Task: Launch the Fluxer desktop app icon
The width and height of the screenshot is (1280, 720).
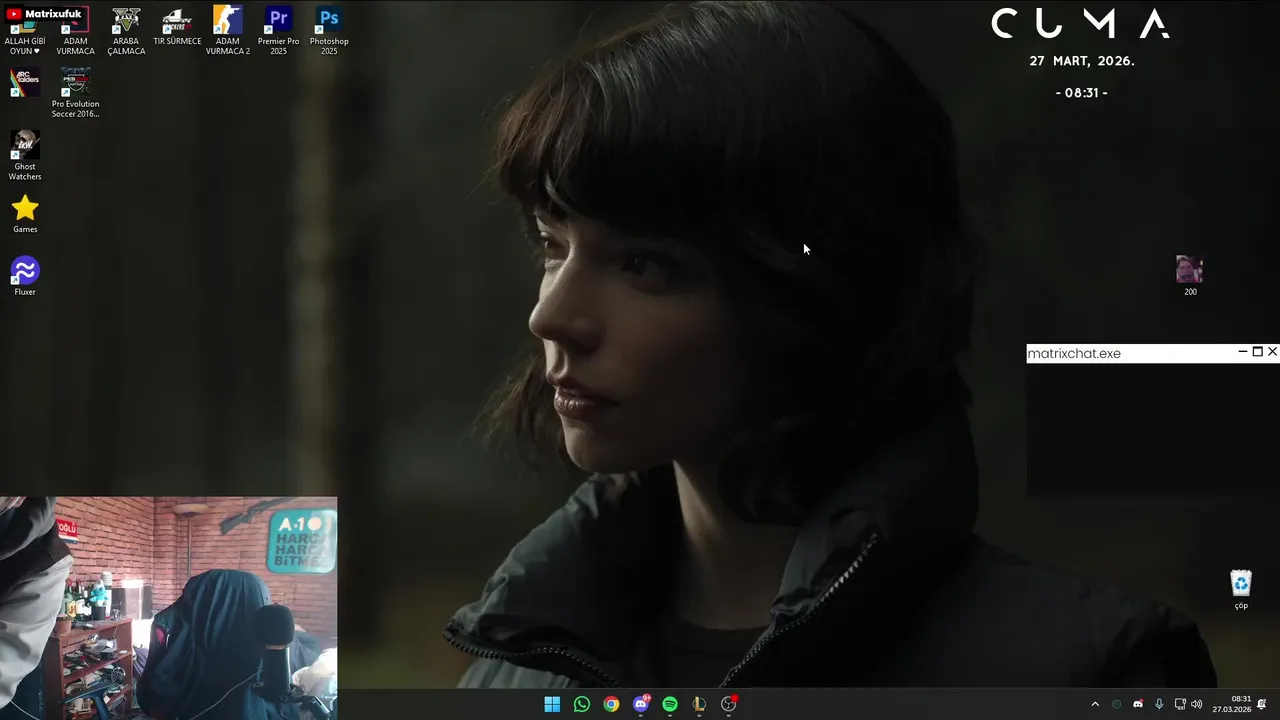Action: [x=25, y=277]
